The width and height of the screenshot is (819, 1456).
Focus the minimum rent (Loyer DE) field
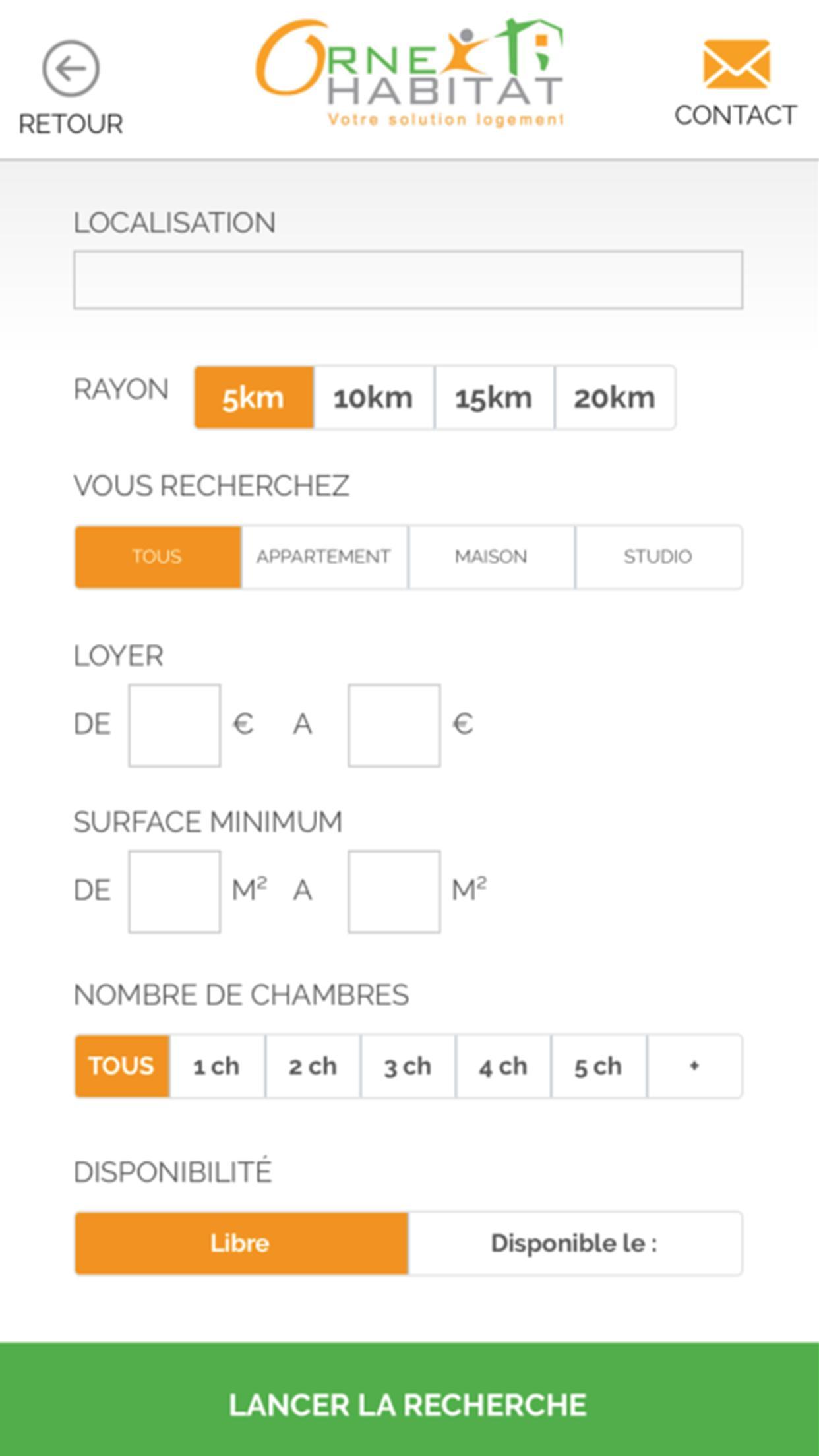coord(175,725)
